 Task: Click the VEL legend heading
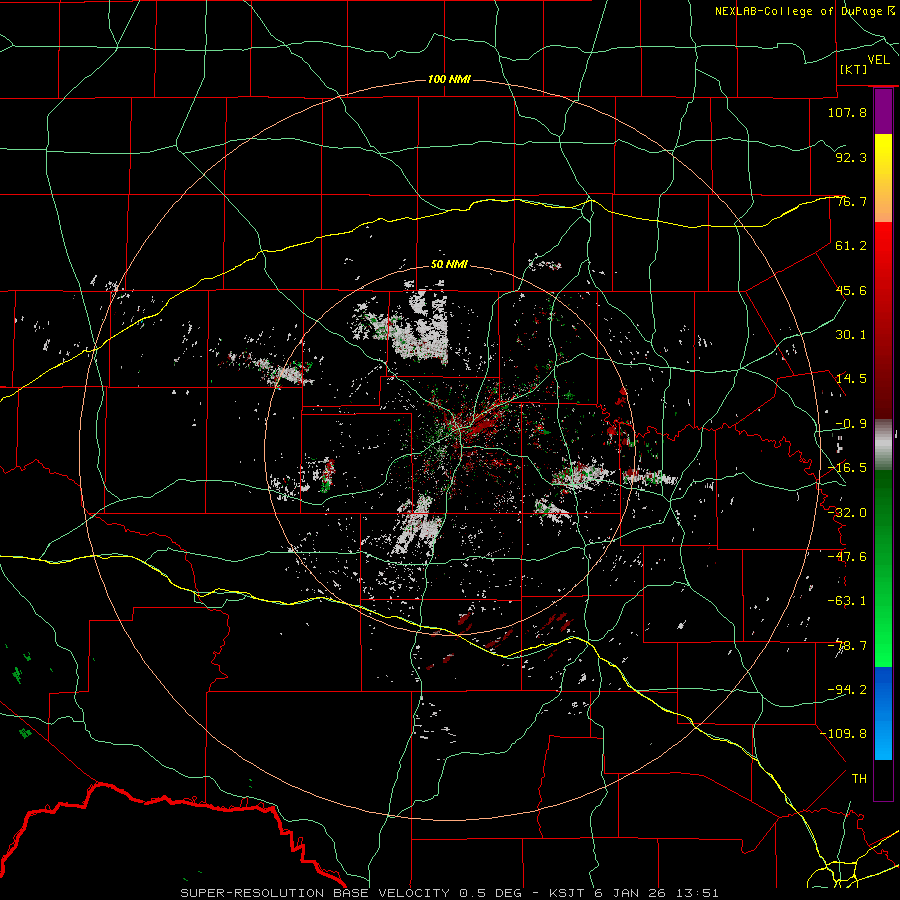878,60
